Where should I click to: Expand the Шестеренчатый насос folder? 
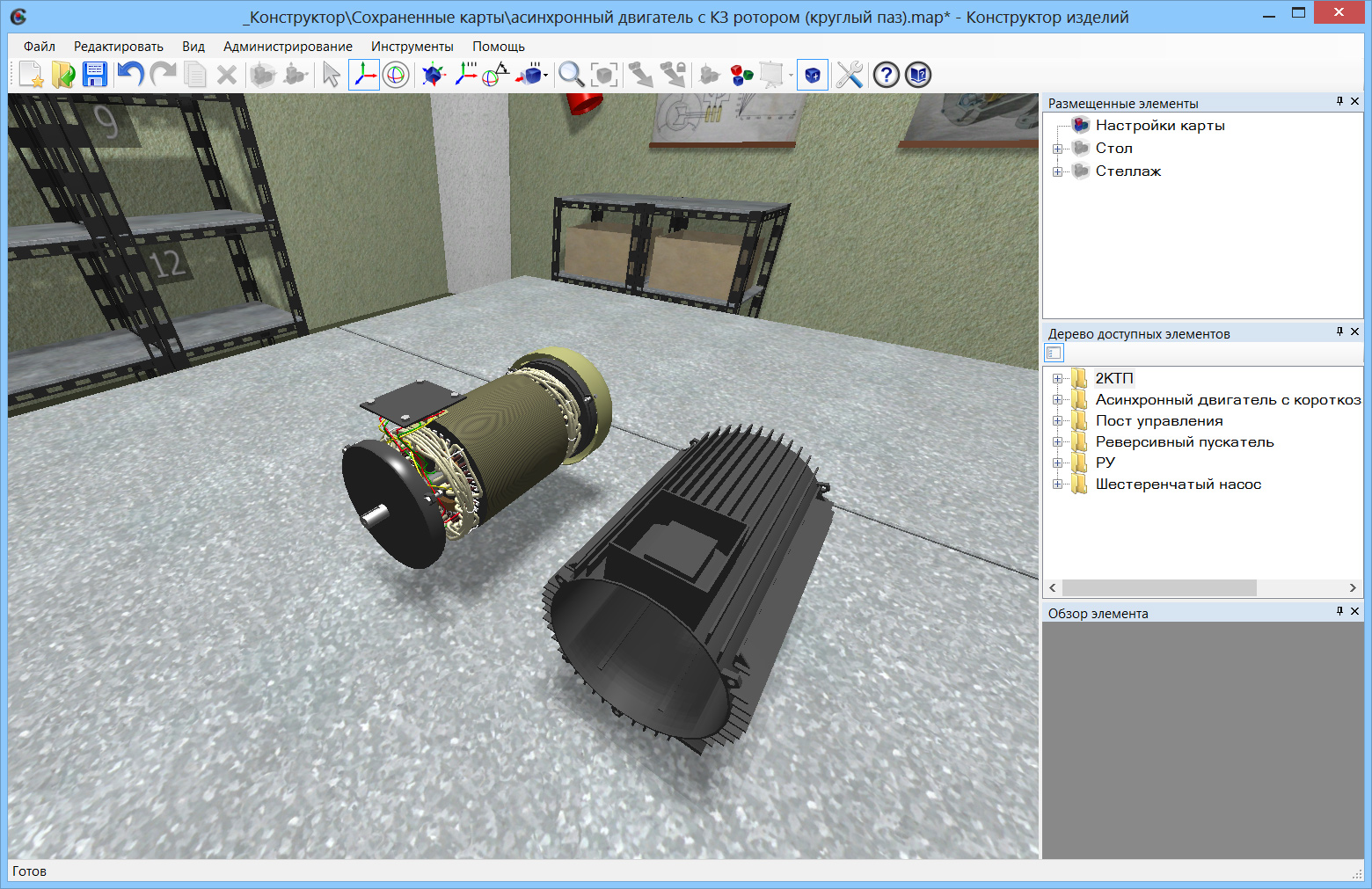pyautogui.click(x=1057, y=485)
